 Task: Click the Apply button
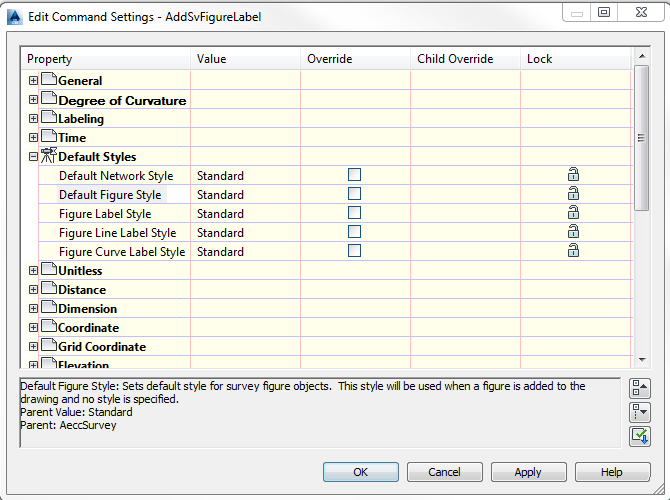click(x=527, y=472)
